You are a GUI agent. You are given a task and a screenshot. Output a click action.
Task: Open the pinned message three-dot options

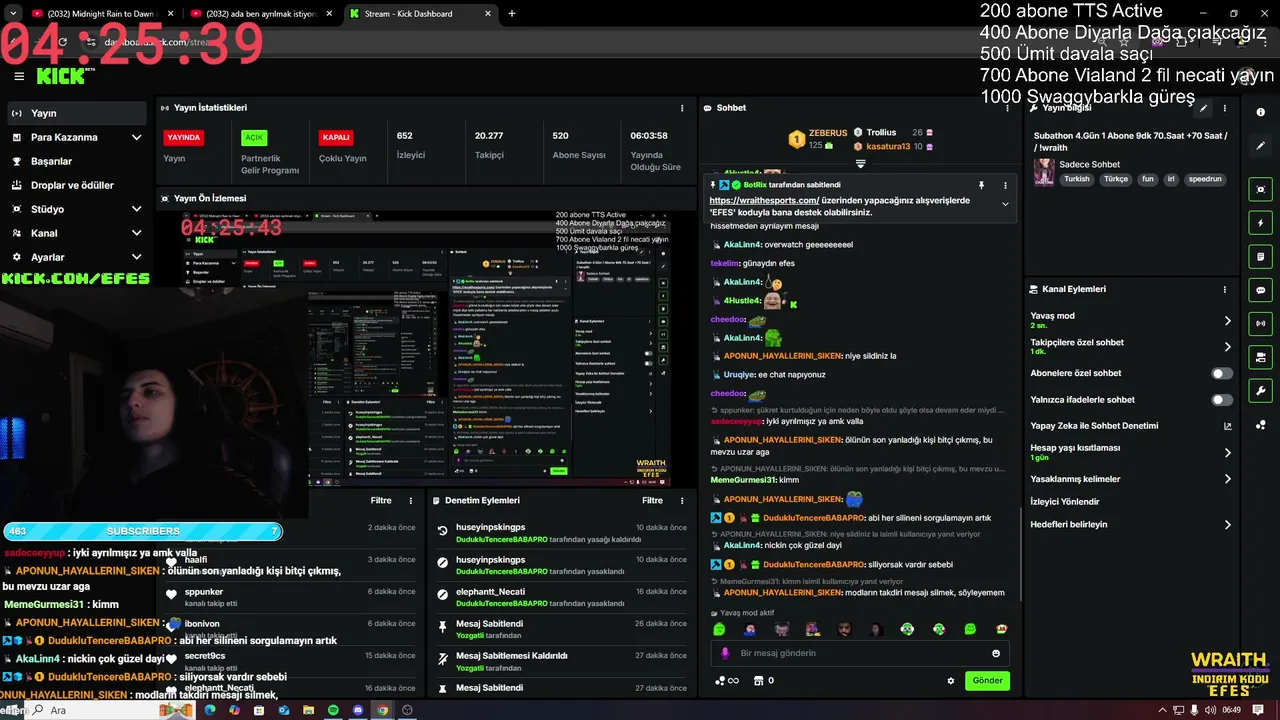click(1005, 185)
